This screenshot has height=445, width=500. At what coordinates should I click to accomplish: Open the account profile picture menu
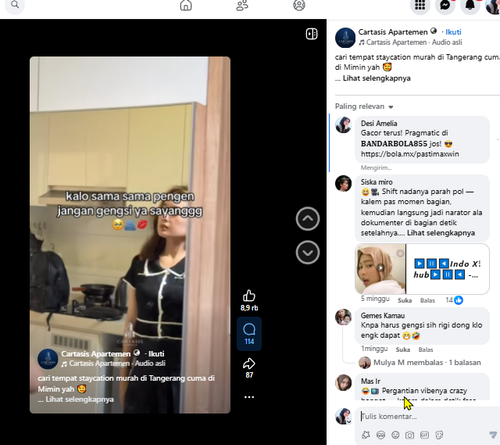point(493,6)
